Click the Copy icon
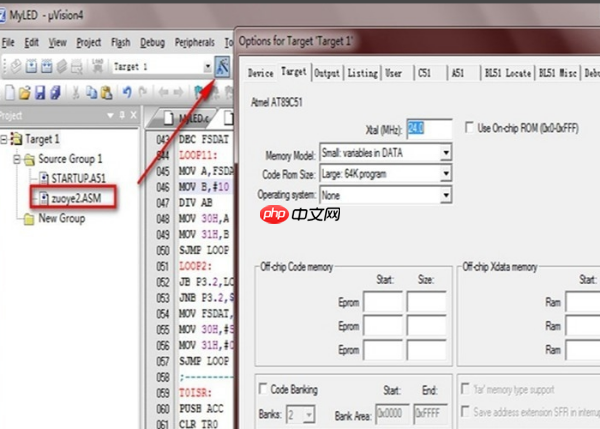The width and height of the screenshot is (600, 429). (91, 92)
